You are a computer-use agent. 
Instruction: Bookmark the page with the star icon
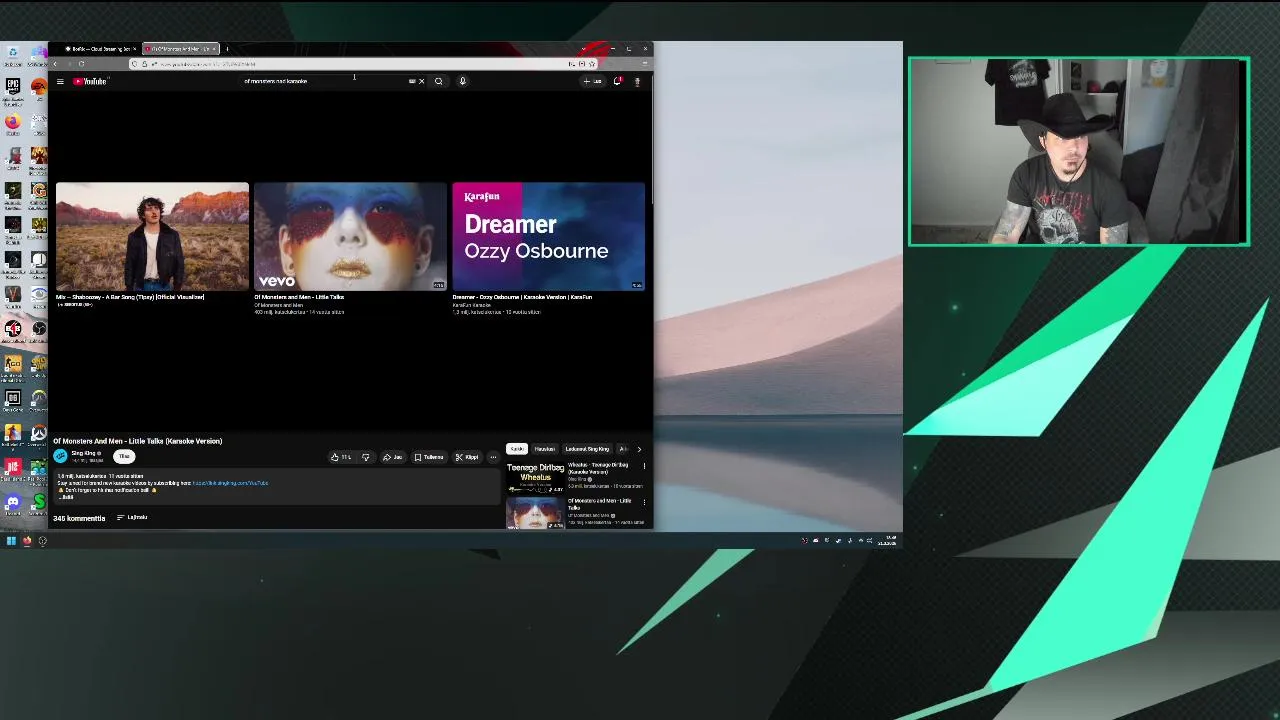(591, 64)
